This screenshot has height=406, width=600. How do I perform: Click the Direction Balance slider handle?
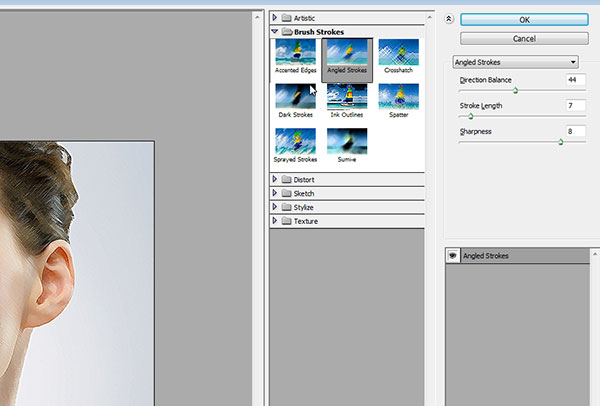516,90
